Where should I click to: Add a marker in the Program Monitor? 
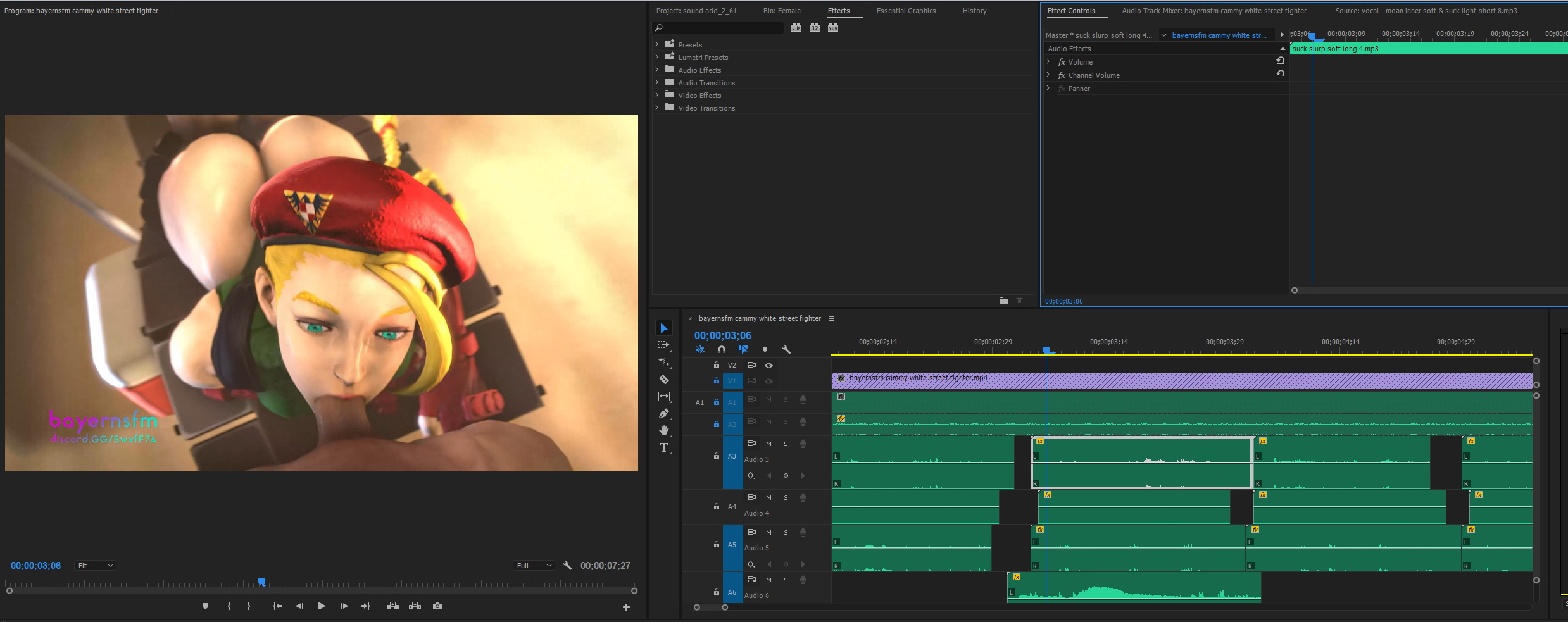(205, 606)
